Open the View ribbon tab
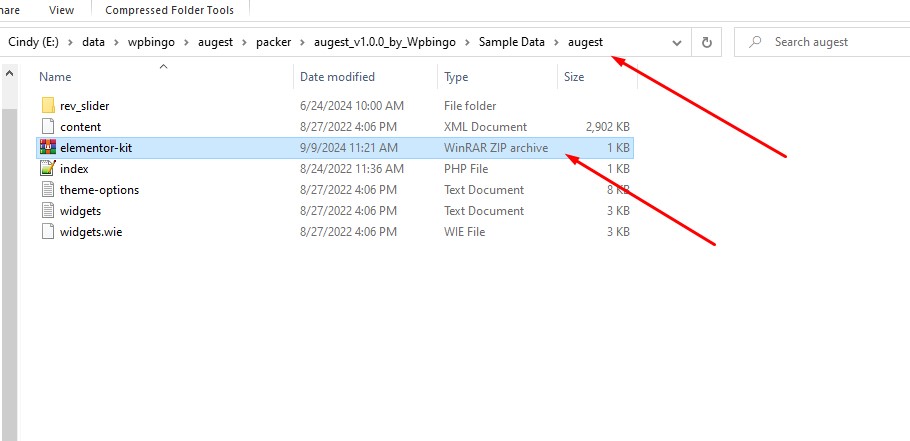Image resolution: width=910 pixels, height=441 pixels. click(x=61, y=10)
